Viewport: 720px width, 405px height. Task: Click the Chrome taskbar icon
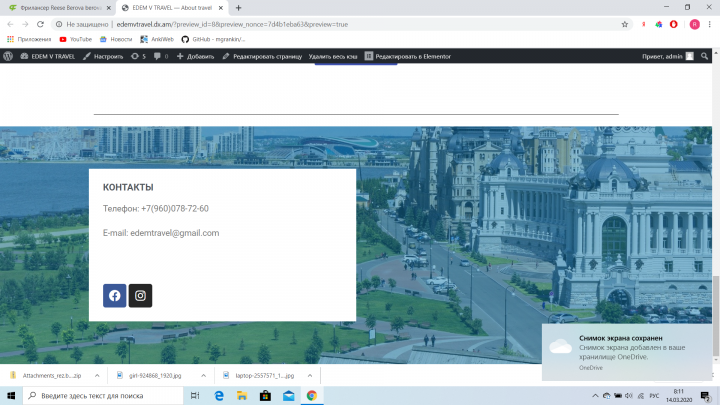tap(312, 395)
